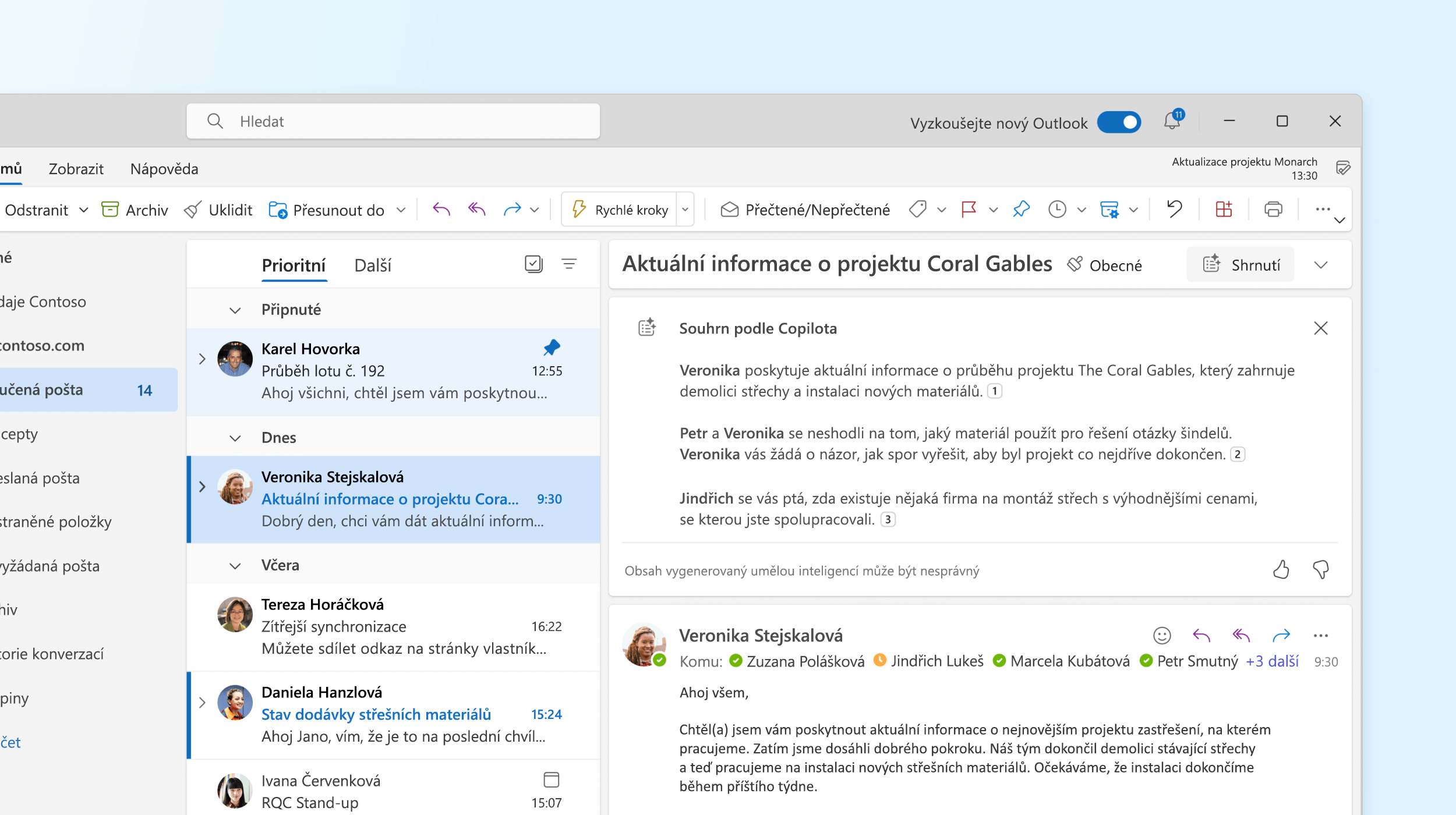
Task: Click the Hledat search field
Action: pyautogui.click(x=393, y=121)
